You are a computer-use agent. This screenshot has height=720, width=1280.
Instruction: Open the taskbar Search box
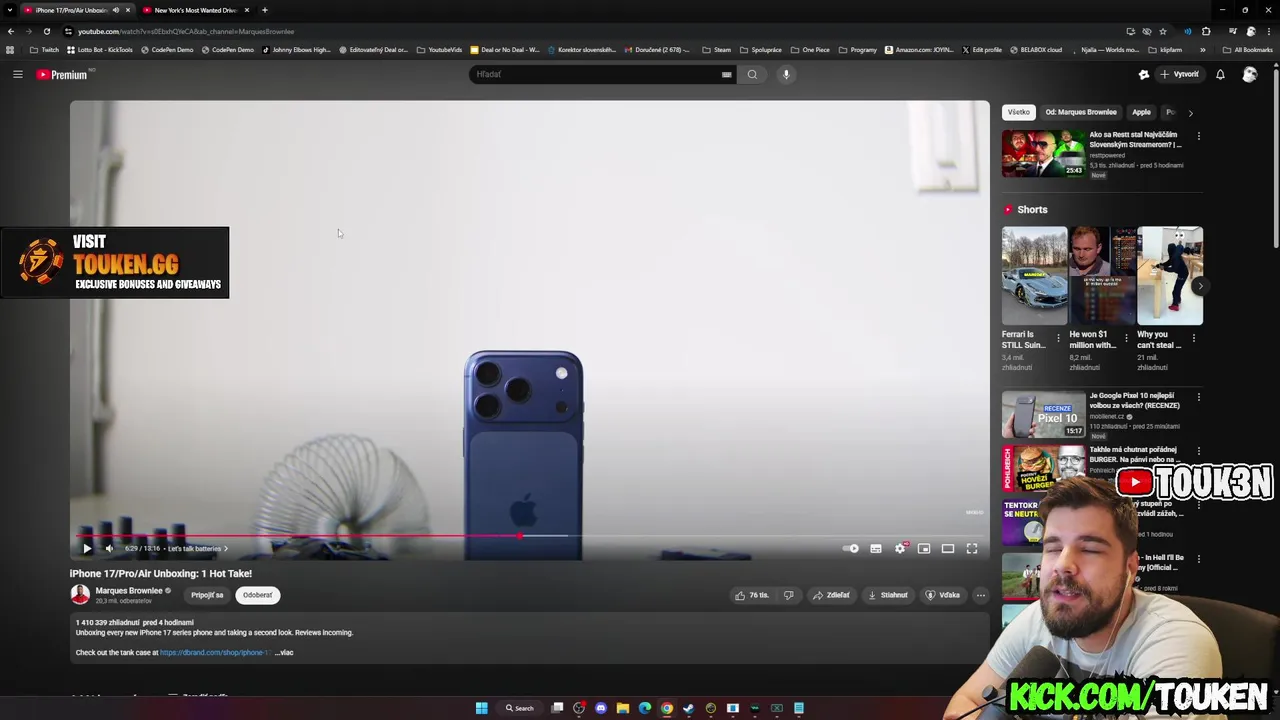[x=519, y=708]
